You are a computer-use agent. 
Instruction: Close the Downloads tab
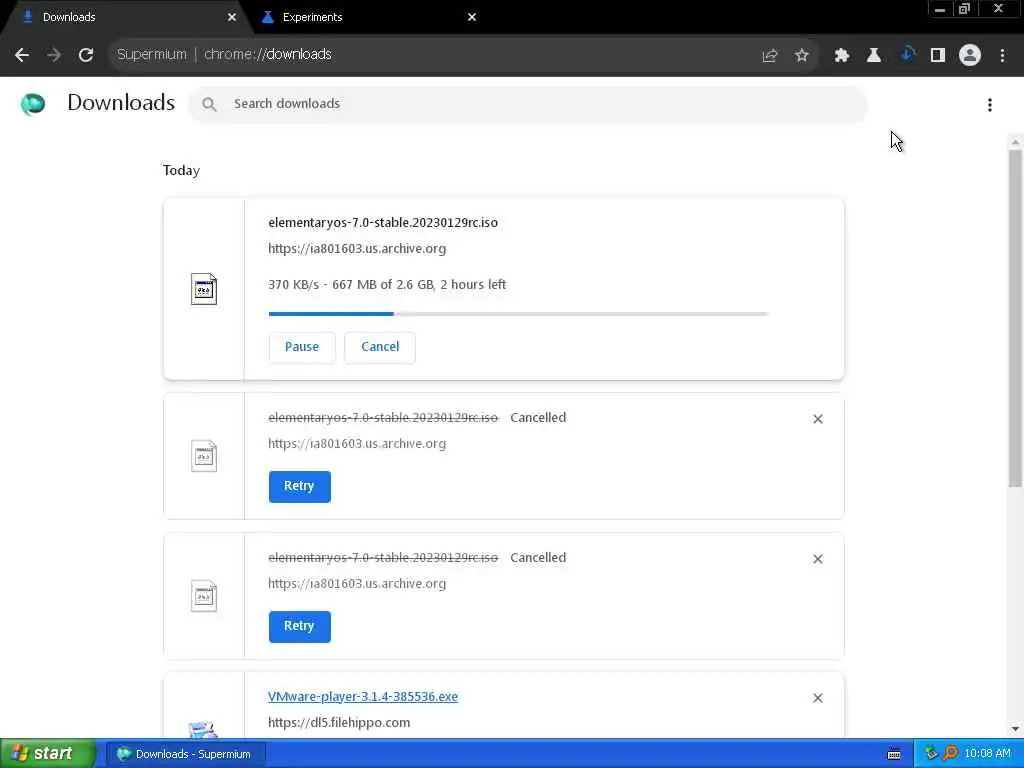[232, 17]
